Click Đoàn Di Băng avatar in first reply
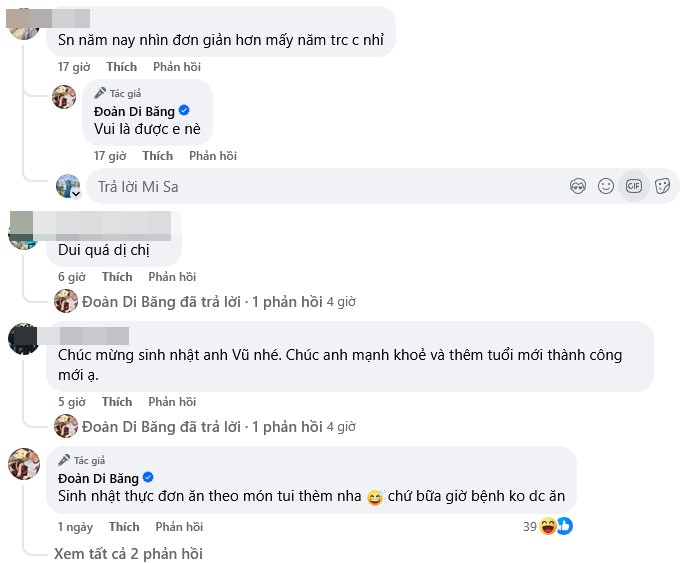Viewport: 682px width, 563px height. click(65, 98)
